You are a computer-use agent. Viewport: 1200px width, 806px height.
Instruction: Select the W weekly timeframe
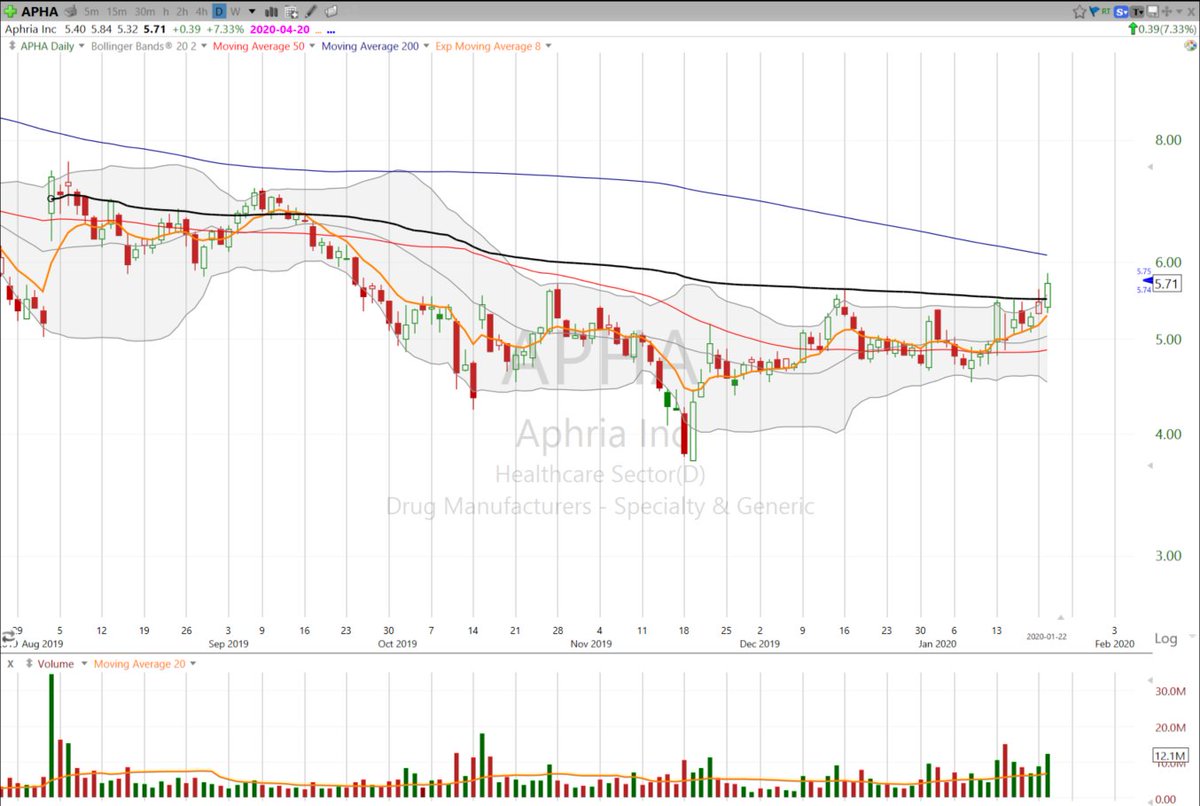coord(235,12)
